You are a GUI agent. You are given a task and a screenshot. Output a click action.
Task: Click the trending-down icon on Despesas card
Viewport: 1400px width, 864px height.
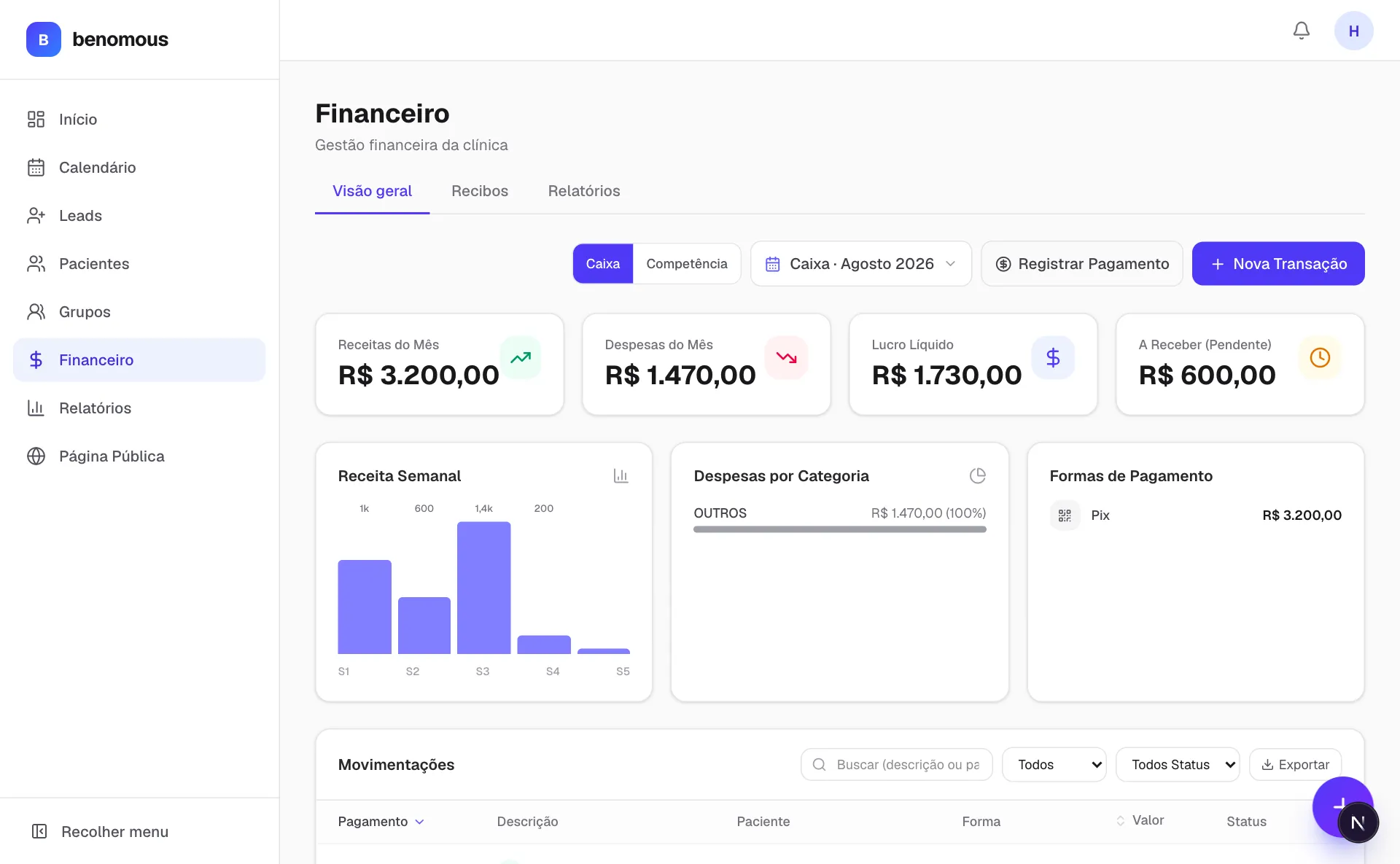(787, 357)
